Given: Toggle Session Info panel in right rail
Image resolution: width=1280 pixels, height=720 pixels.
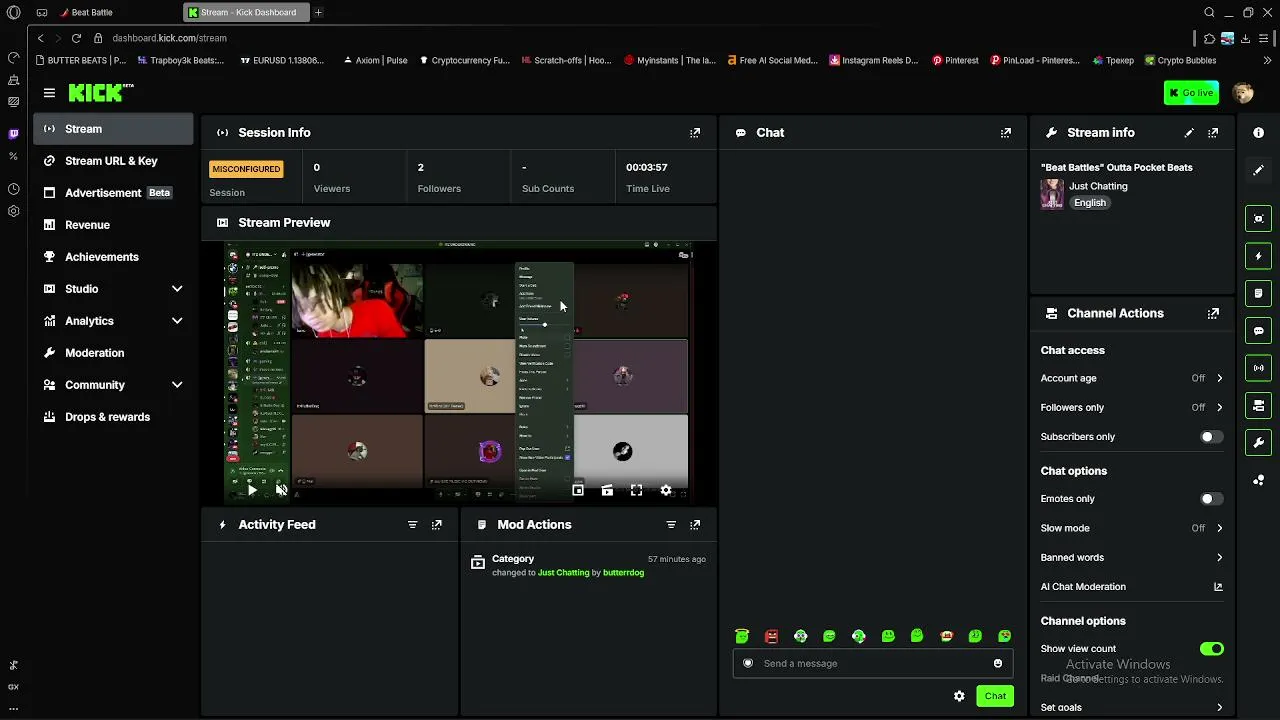Looking at the screenshot, I should [1258, 368].
